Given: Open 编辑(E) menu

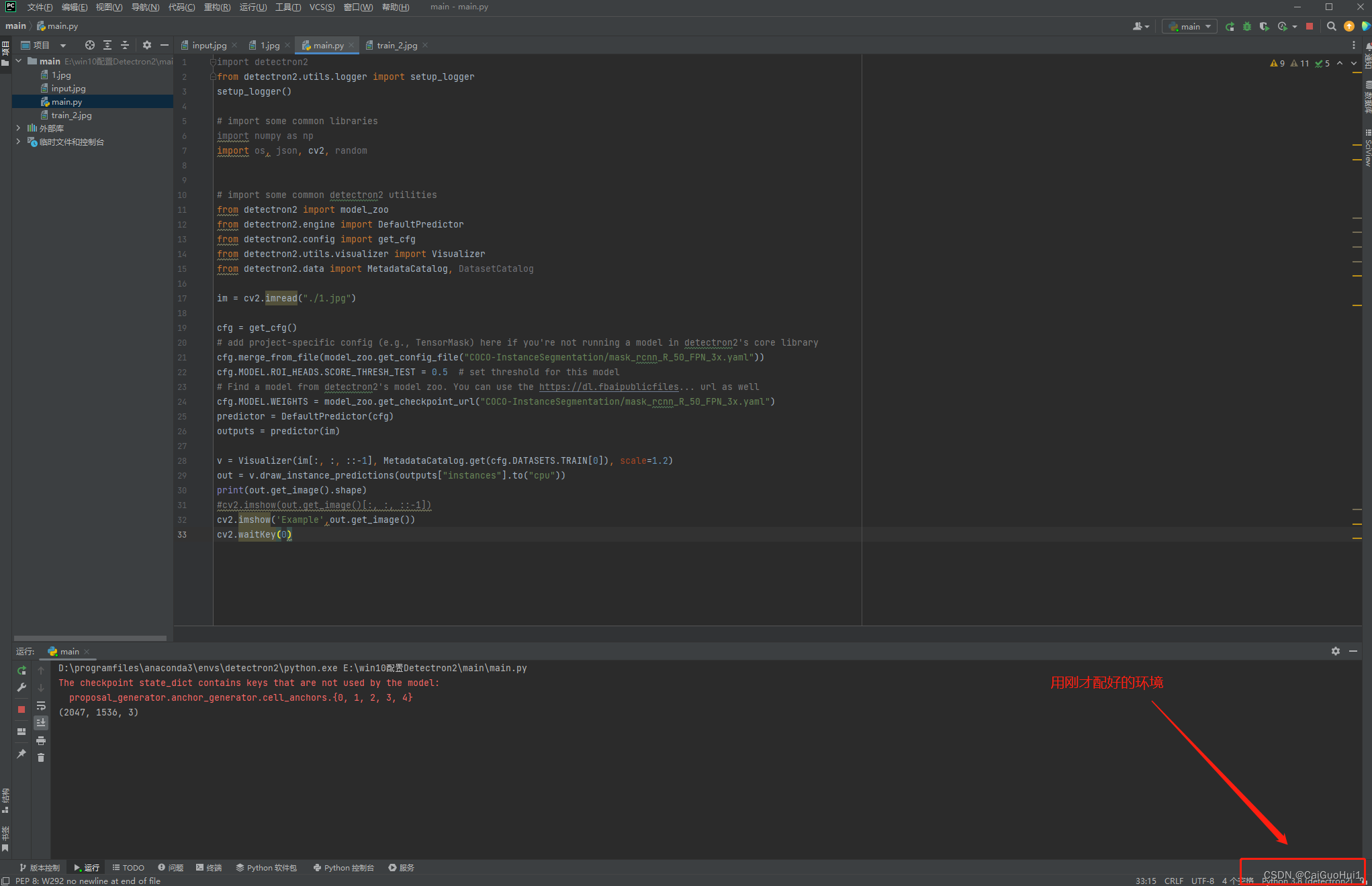Looking at the screenshot, I should tap(74, 7).
